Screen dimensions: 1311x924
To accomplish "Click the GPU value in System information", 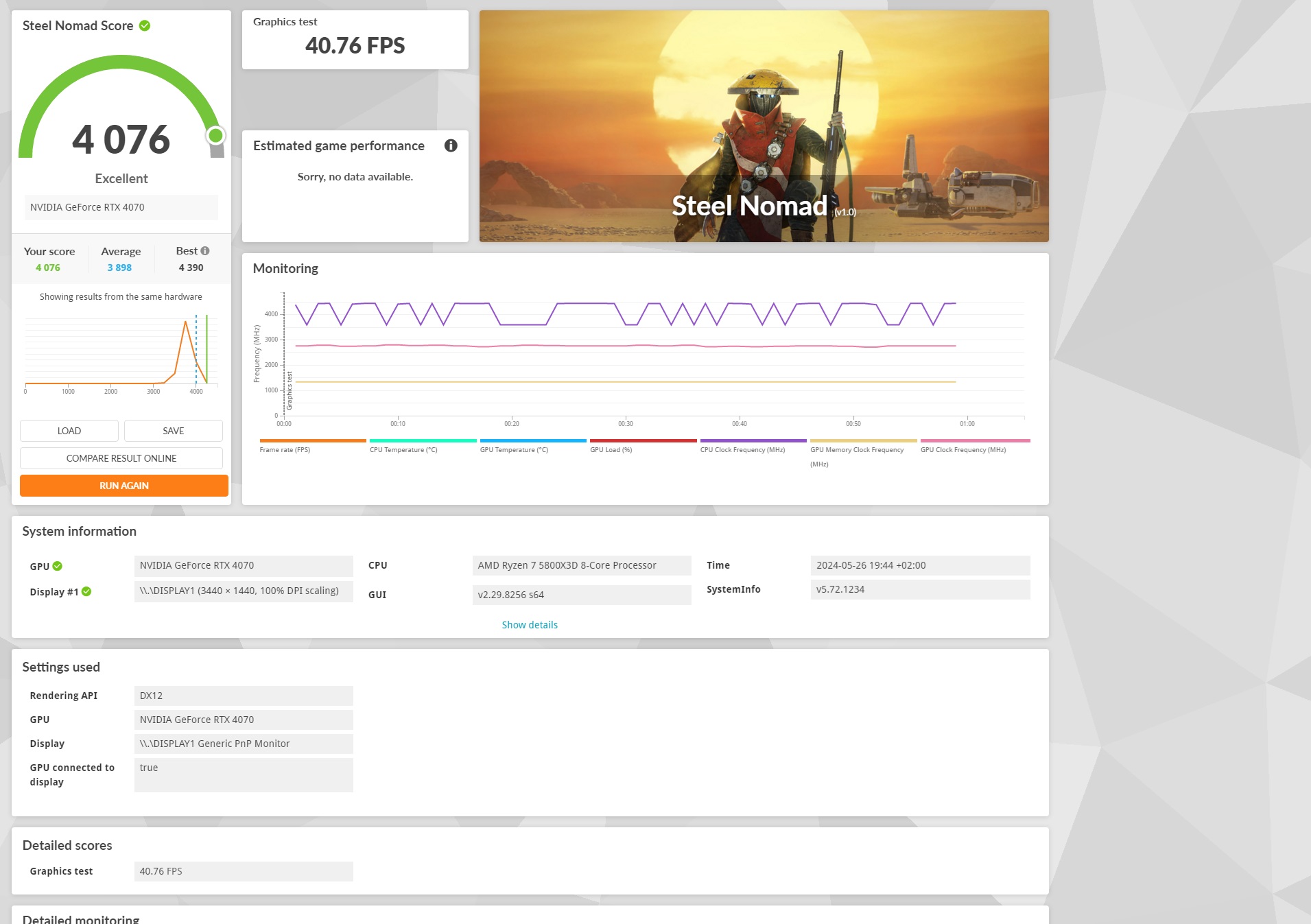I will point(244,565).
